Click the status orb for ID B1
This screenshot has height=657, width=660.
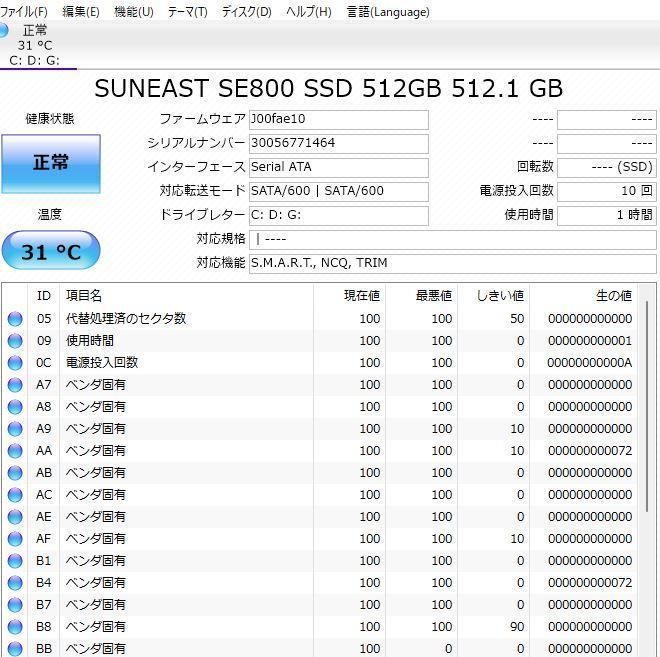tap(15, 561)
